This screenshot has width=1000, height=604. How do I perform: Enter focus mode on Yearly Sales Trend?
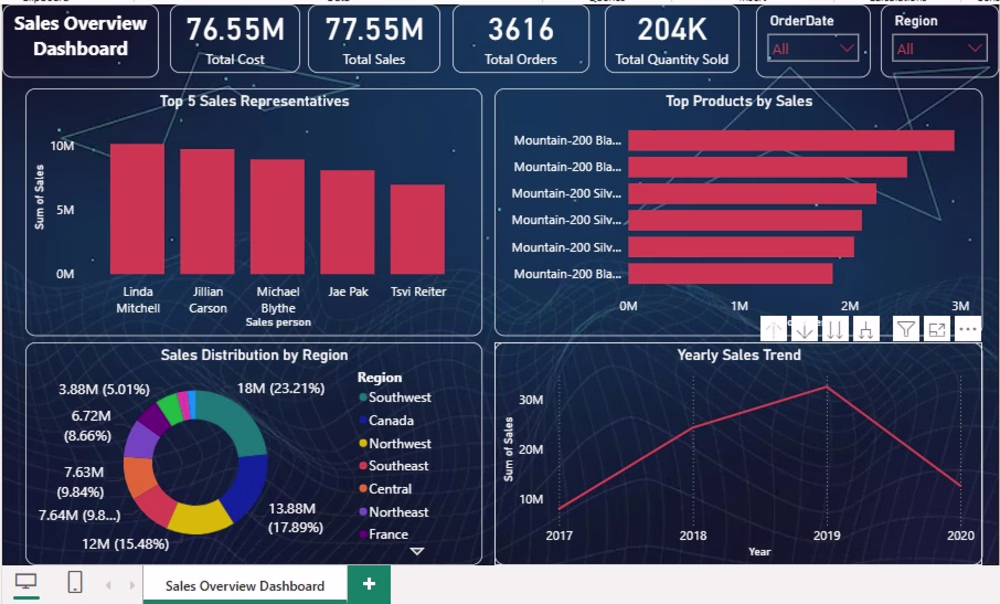[937, 330]
